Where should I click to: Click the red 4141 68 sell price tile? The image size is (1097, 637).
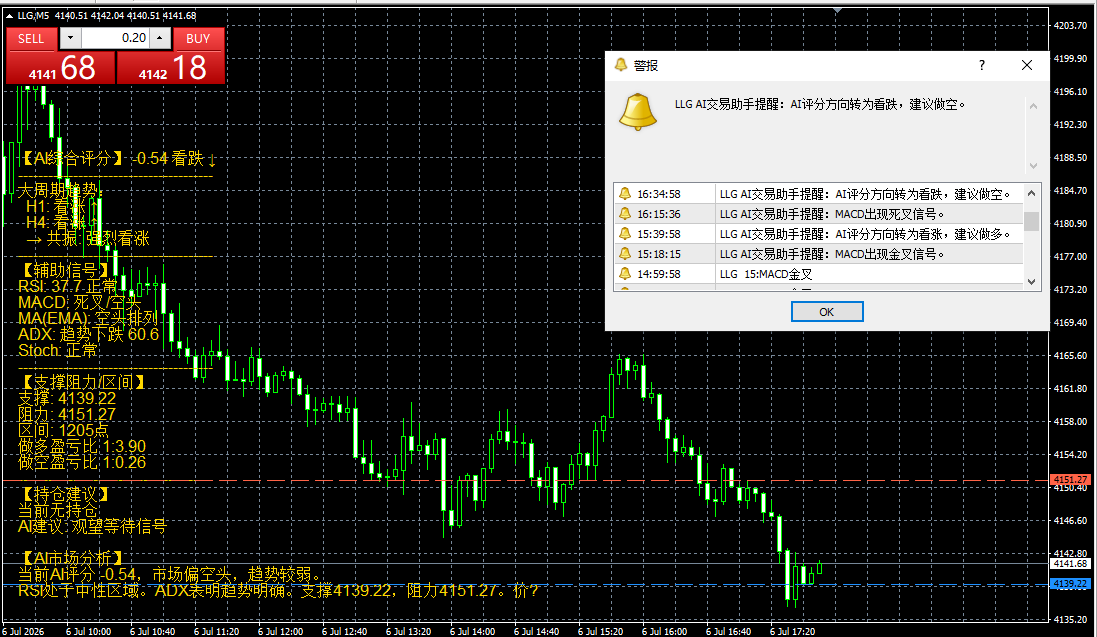(61, 68)
